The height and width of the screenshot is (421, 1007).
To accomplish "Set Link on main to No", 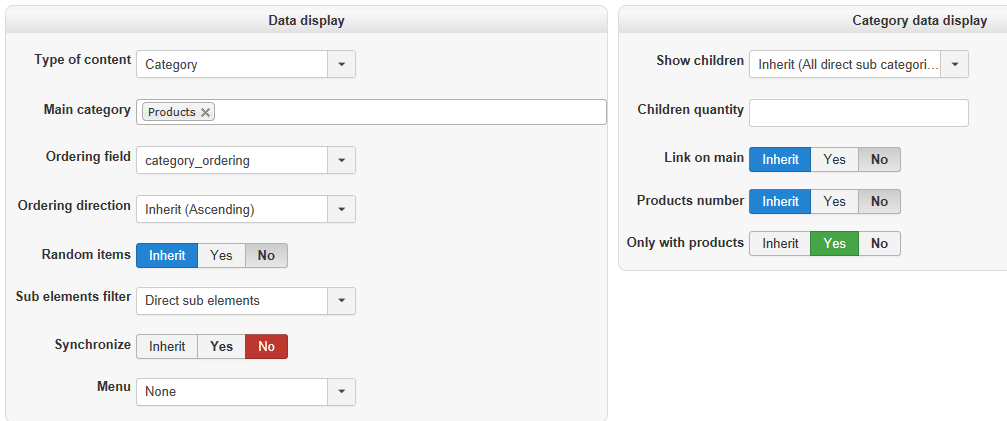I will (x=879, y=159).
